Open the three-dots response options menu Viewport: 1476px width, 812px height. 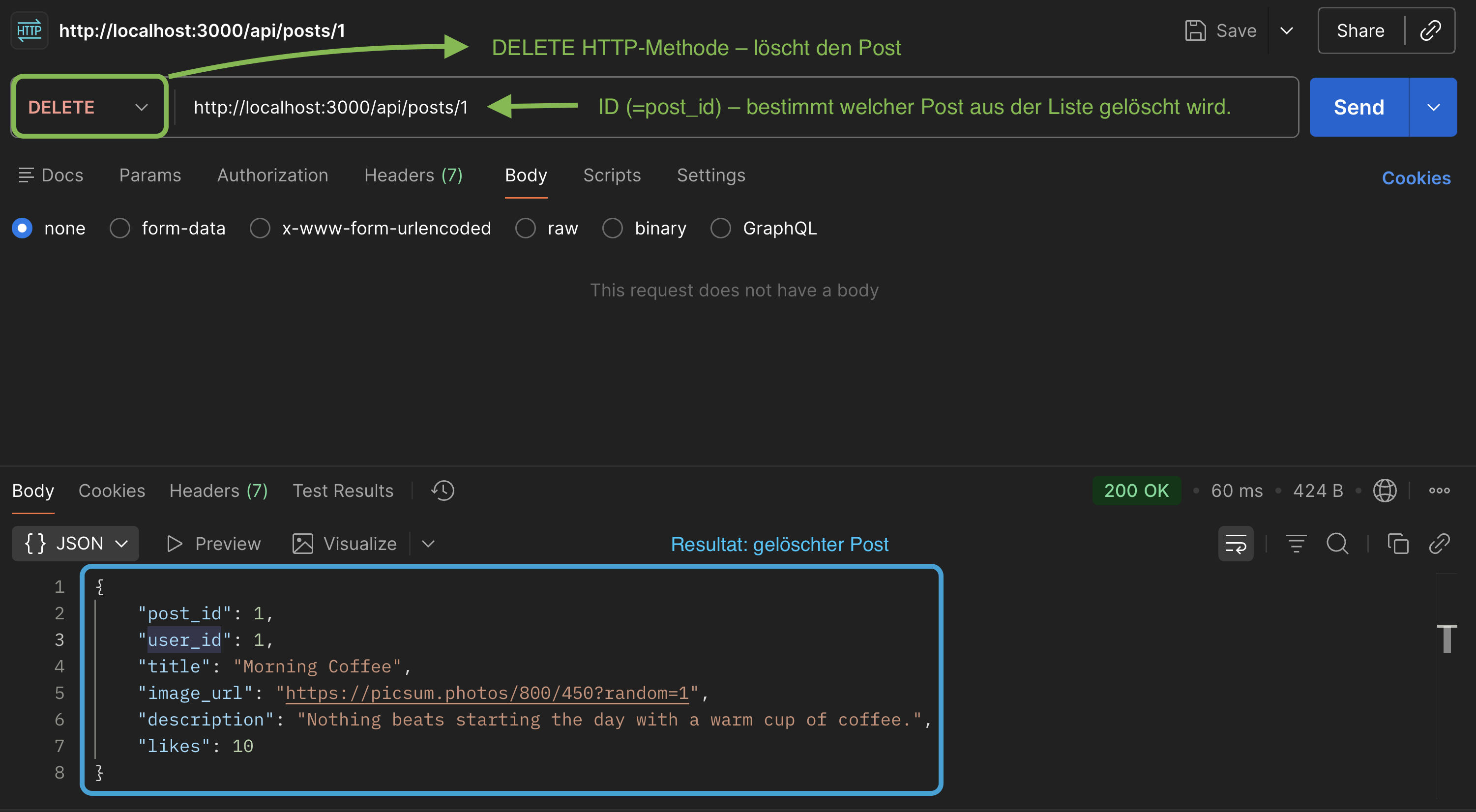pyautogui.click(x=1439, y=491)
